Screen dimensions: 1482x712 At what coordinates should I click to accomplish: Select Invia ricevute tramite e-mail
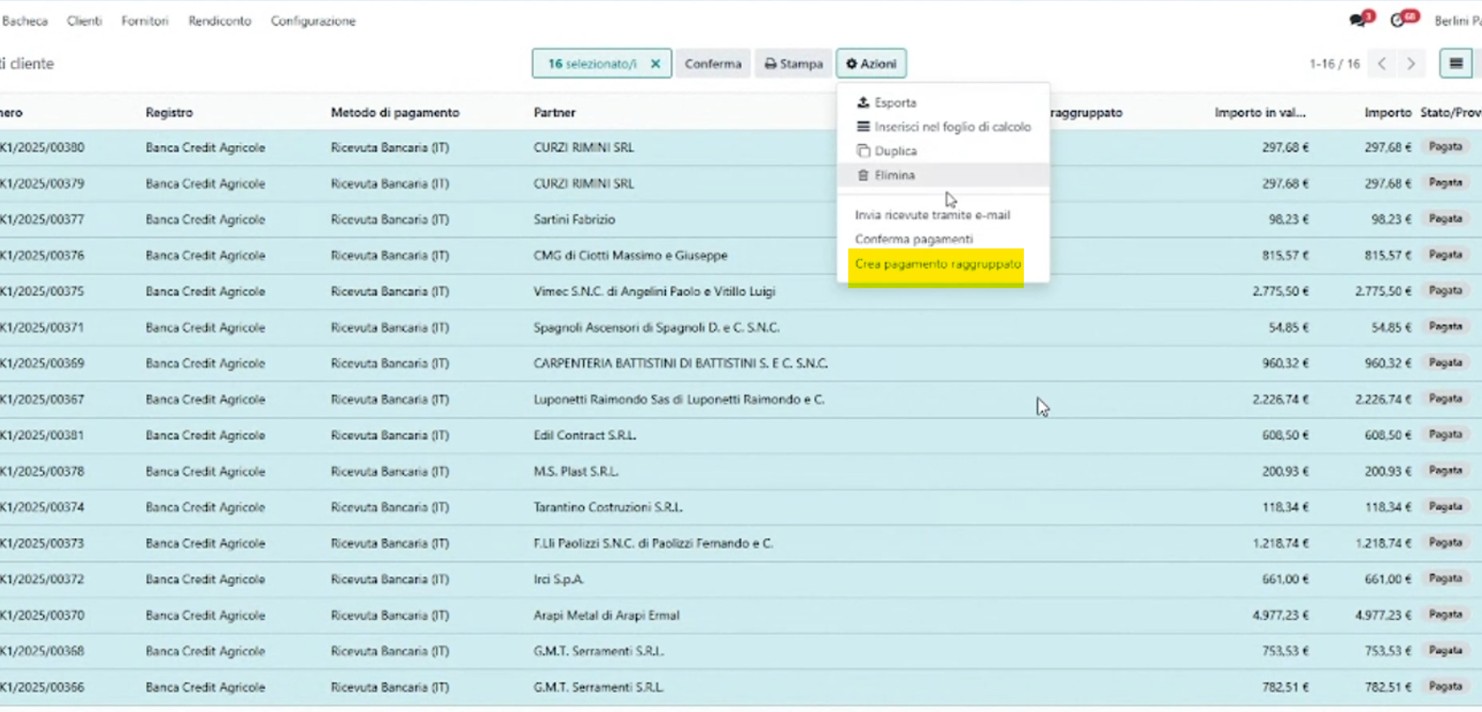932,215
